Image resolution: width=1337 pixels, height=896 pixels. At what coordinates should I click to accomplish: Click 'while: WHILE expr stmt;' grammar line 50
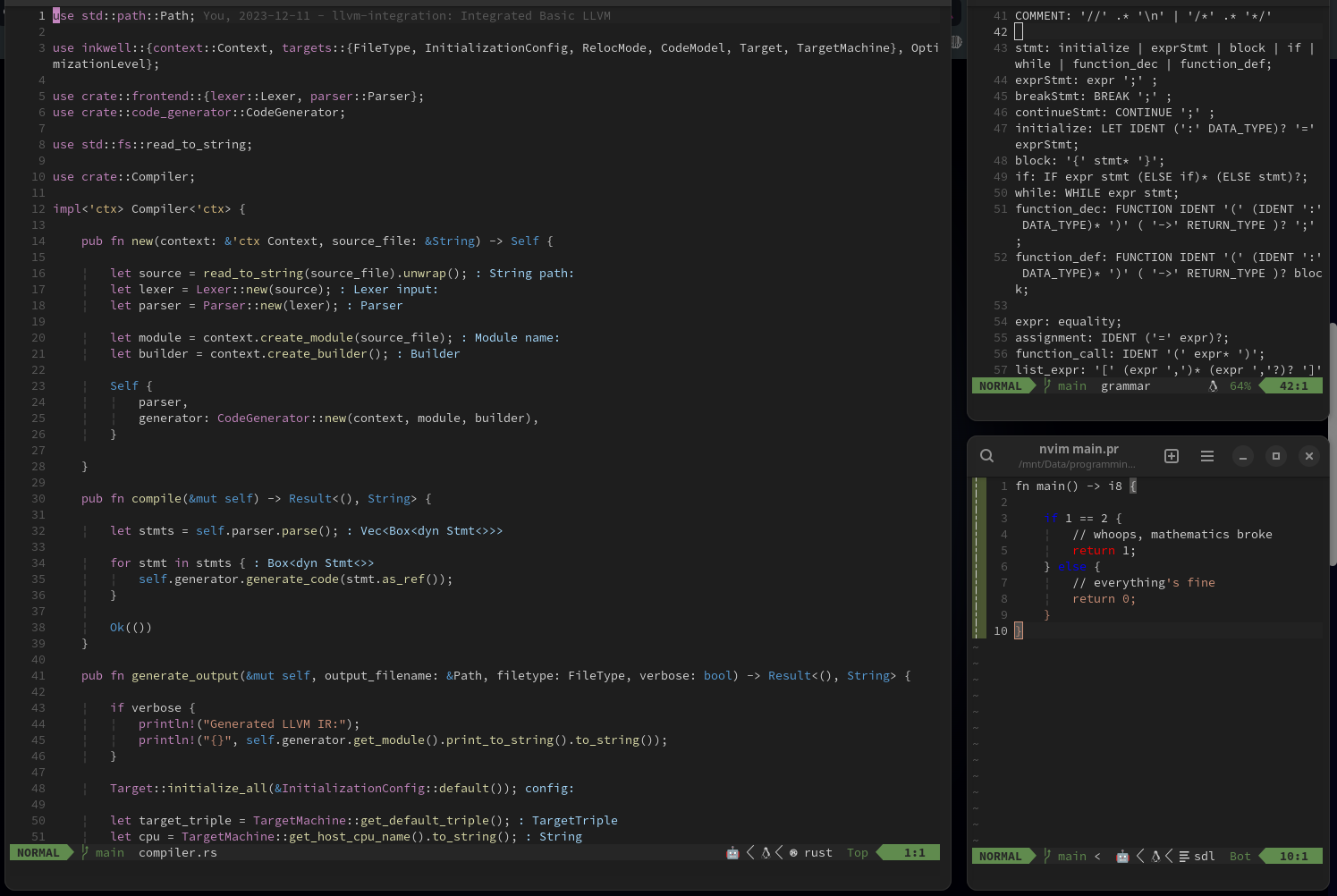pyautogui.click(x=1097, y=193)
